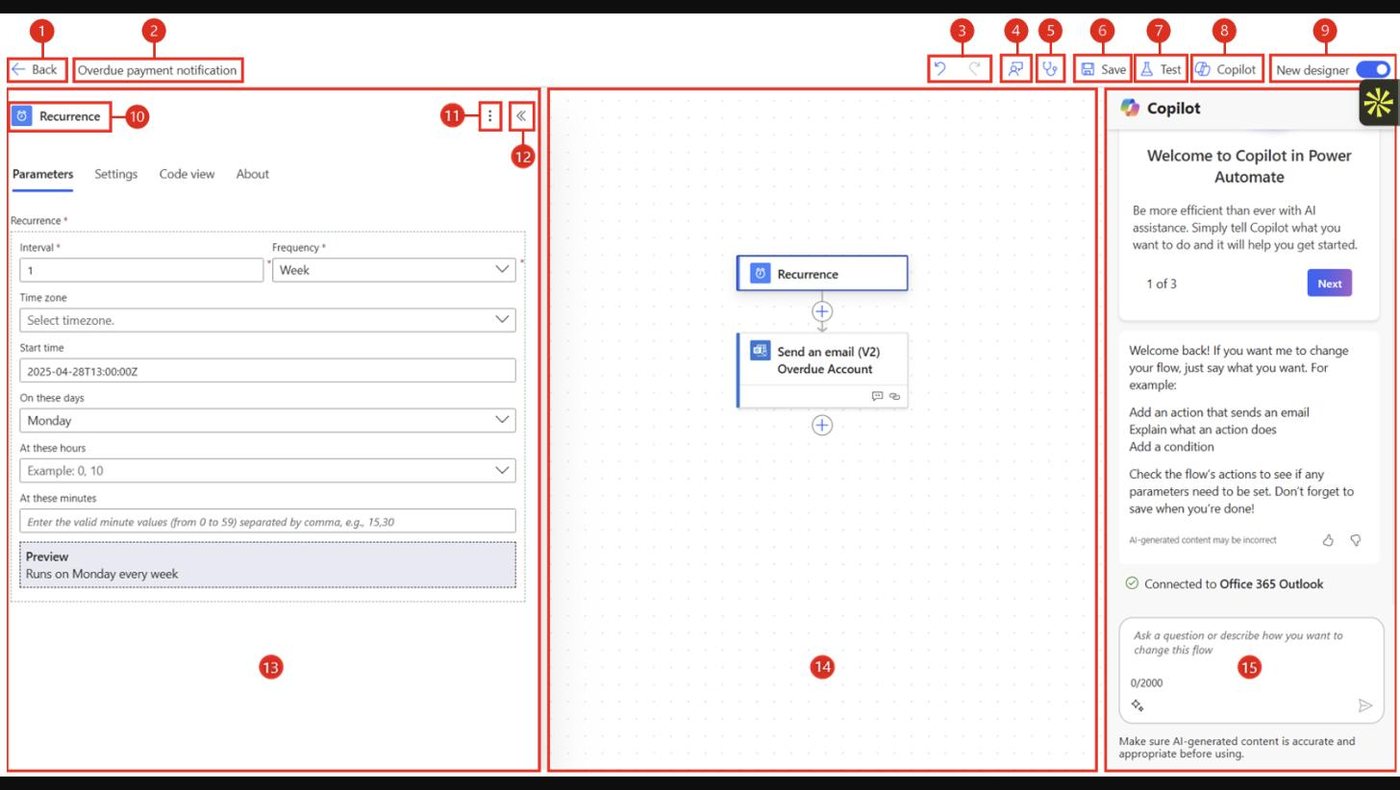Open the Select timezone dropdown
Screen dimensions: 1400x790
[x=268, y=320]
